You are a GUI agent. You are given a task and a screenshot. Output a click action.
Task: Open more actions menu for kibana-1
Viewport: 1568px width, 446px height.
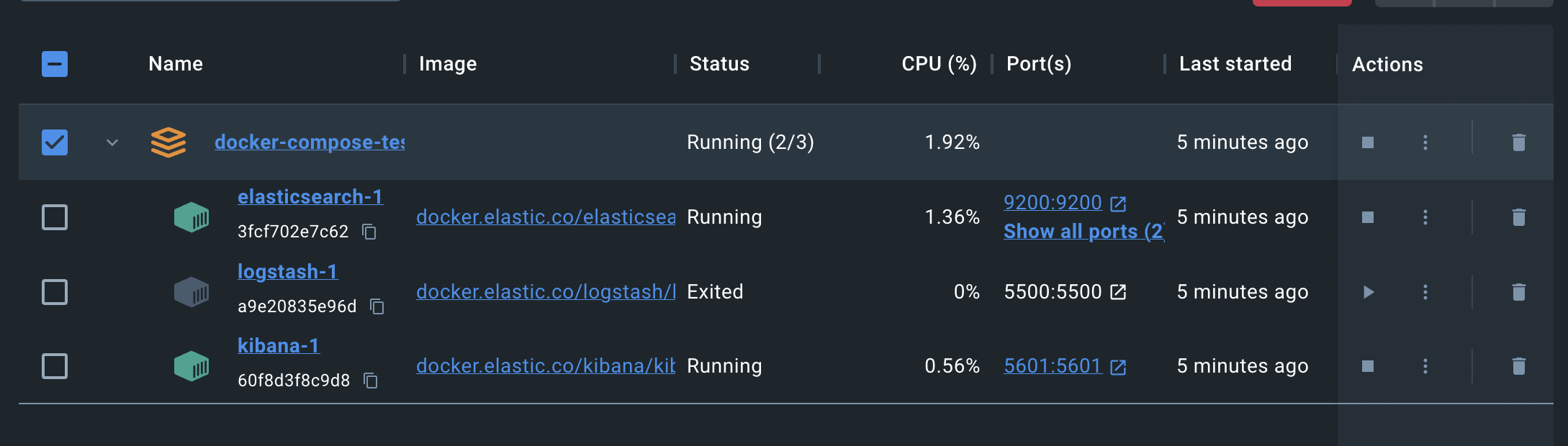click(1425, 366)
